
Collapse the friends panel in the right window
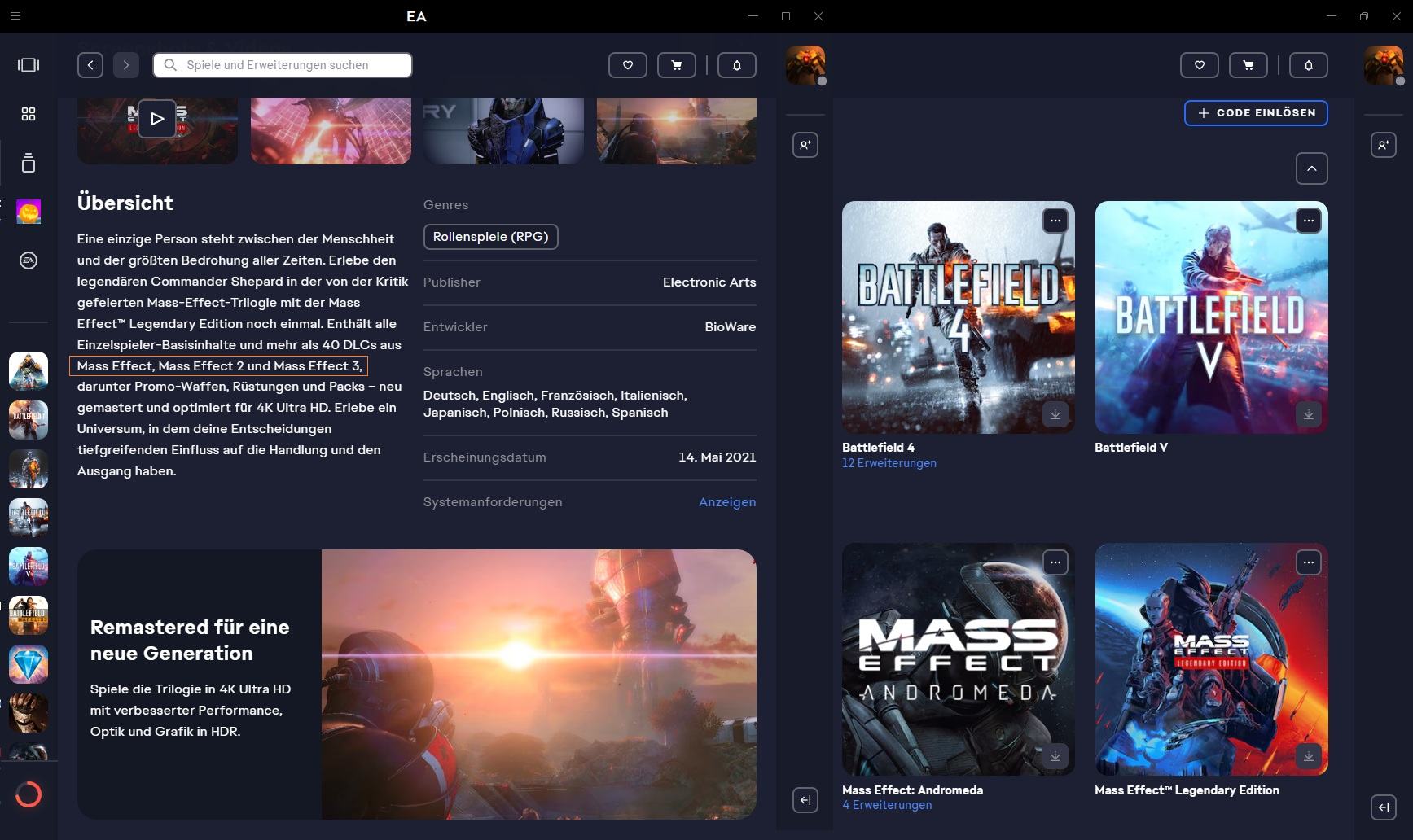(1384, 807)
